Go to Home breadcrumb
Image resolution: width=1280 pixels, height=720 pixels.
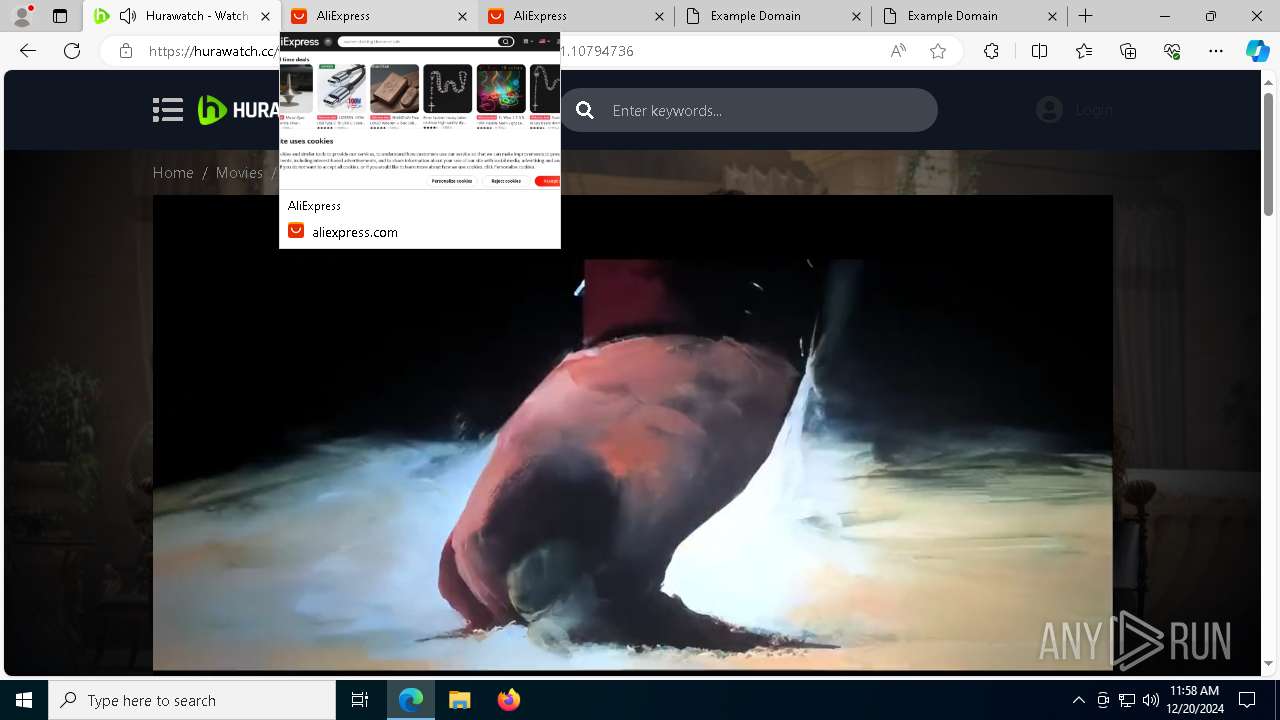pyautogui.click(x=173, y=172)
